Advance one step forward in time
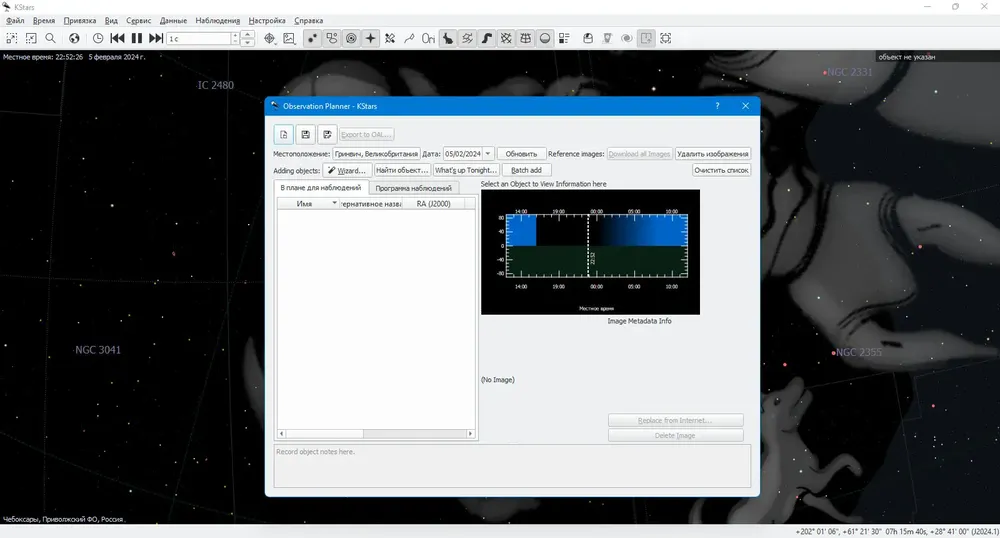Image resolution: width=1000 pixels, height=538 pixels. pyautogui.click(x=156, y=38)
